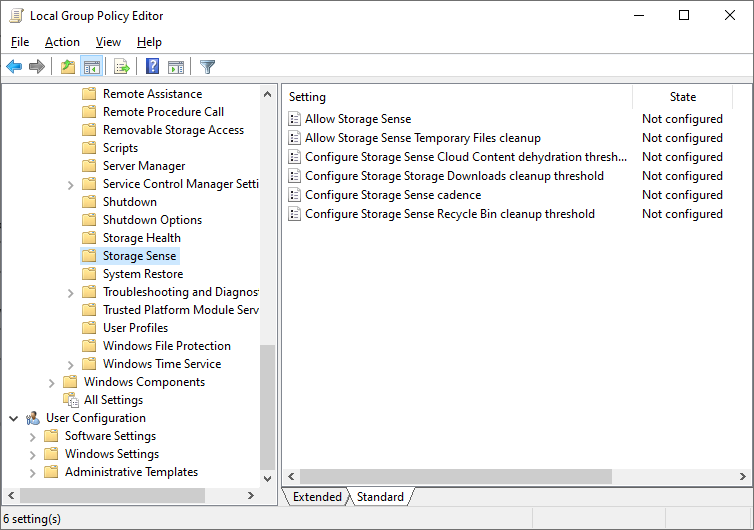Toggle Show/Hide Console Tree icon
This screenshot has height=530, width=754.
click(91, 66)
